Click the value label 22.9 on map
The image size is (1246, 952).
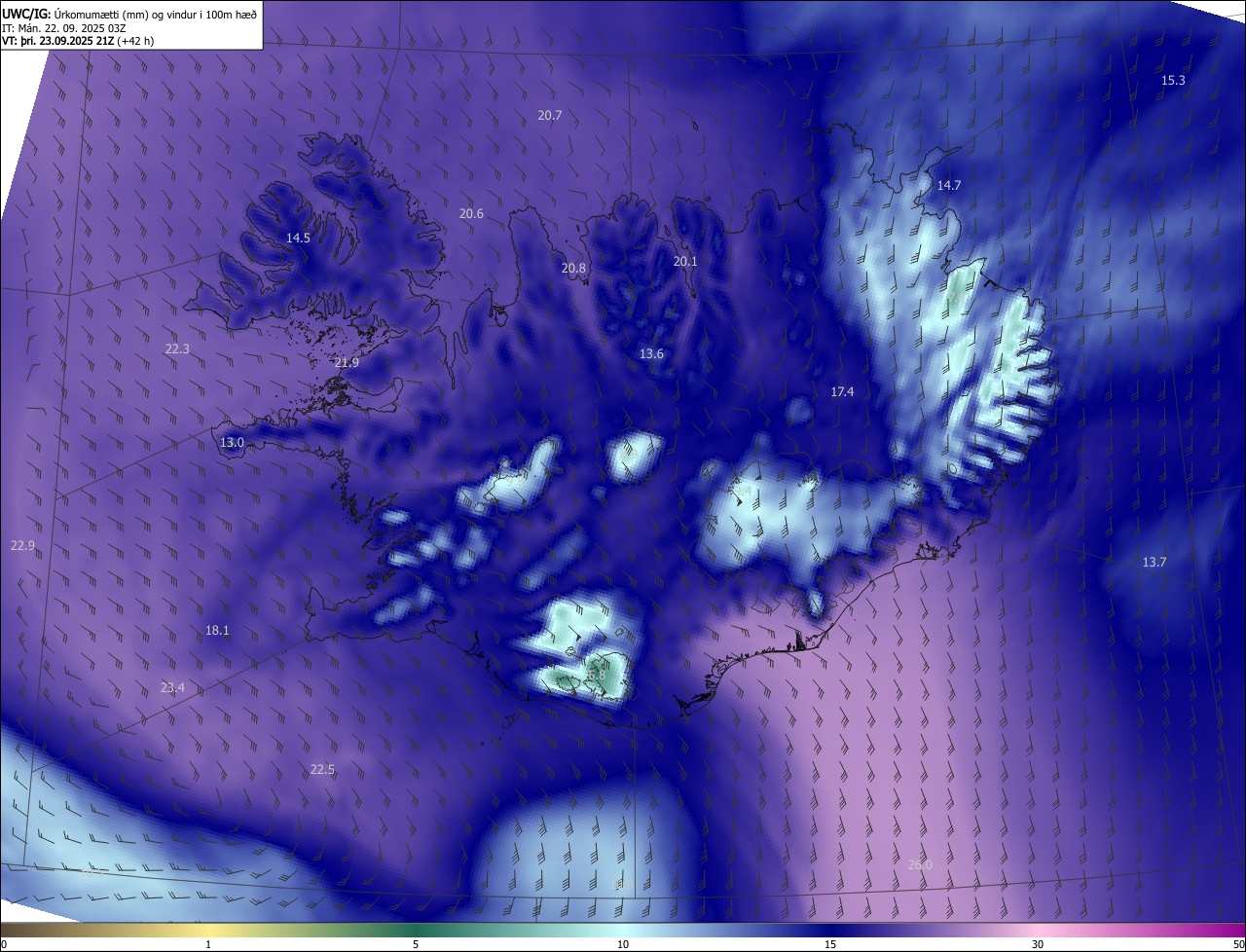[x=22, y=545]
